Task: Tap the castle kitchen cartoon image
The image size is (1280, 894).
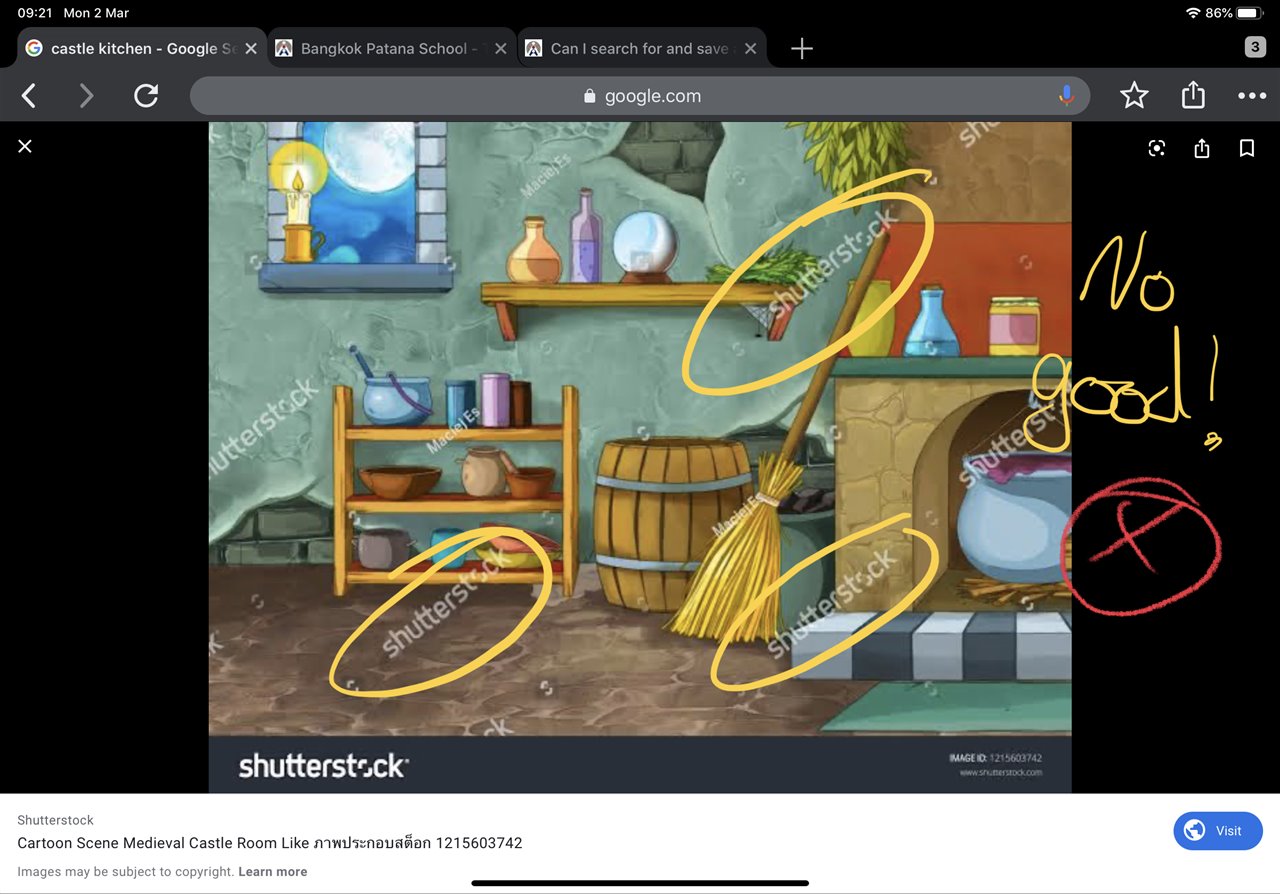Action: pos(640,457)
